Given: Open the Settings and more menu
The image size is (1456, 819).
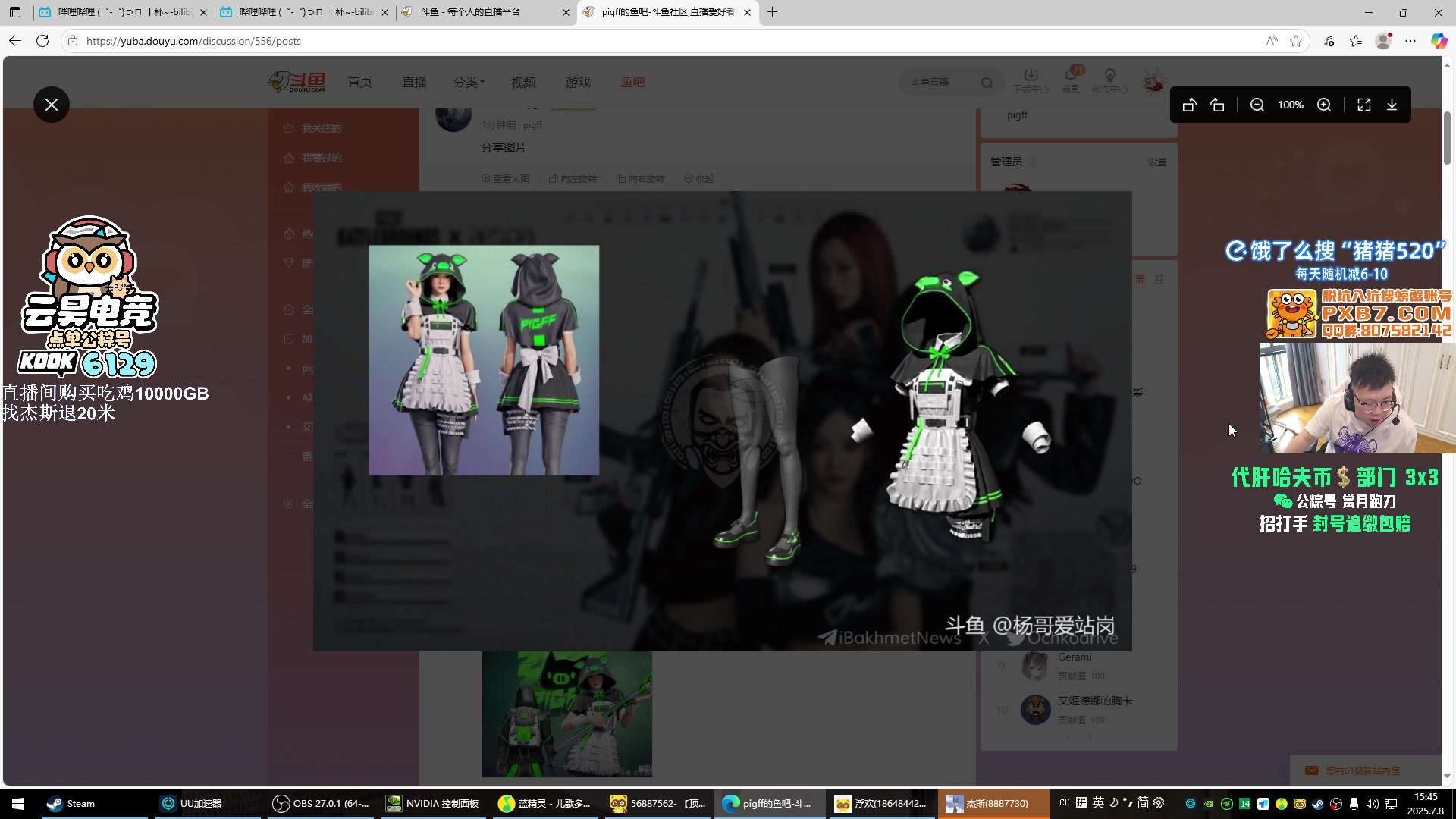Looking at the screenshot, I should 1410,41.
